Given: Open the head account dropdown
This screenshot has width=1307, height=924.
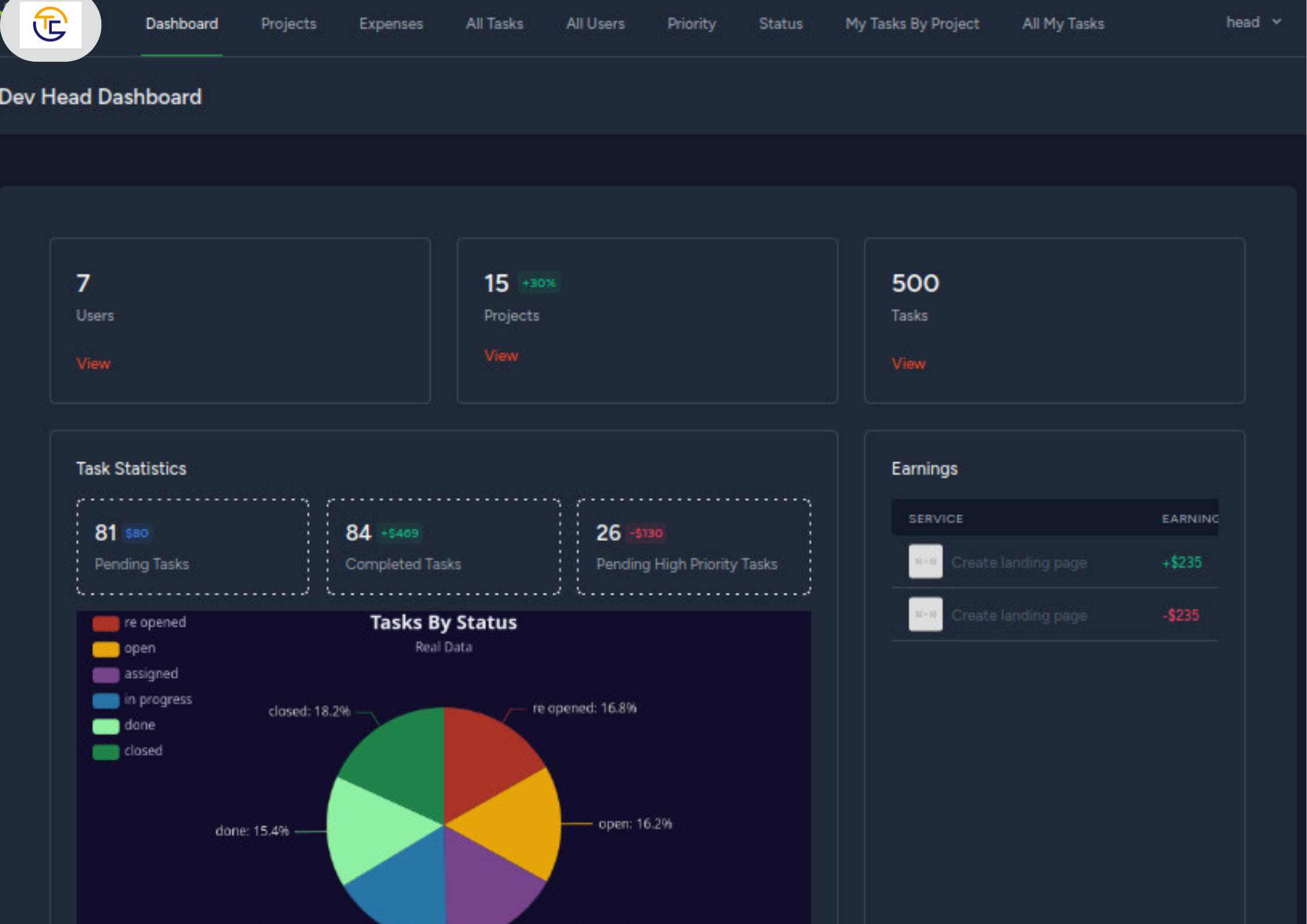Looking at the screenshot, I should click(x=1253, y=23).
